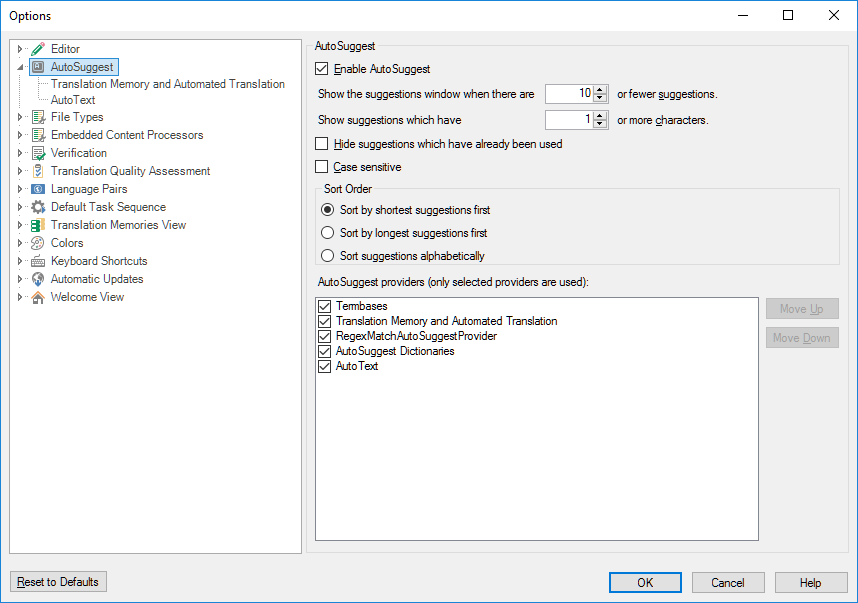The height and width of the screenshot is (603, 858).
Task: Click the Translation Quality Assessment icon
Action: (x=38, y=171)
